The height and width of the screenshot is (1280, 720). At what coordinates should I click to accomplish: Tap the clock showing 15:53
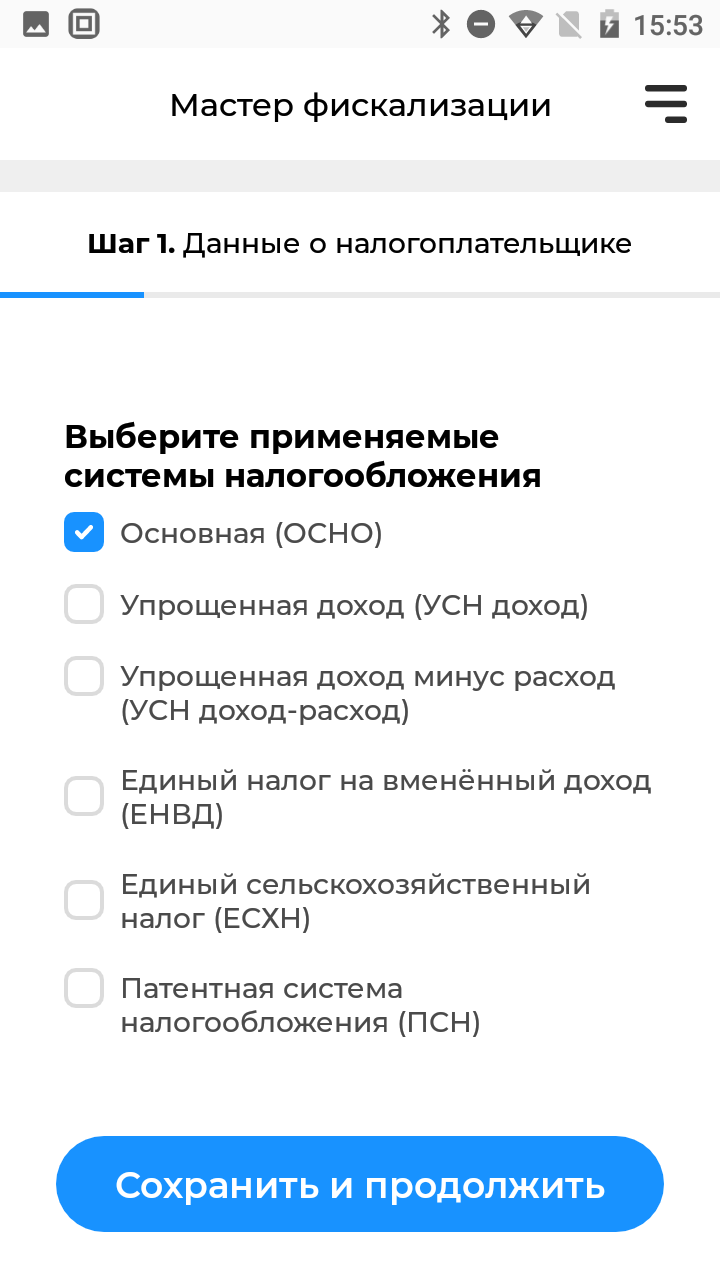(669, 25)
